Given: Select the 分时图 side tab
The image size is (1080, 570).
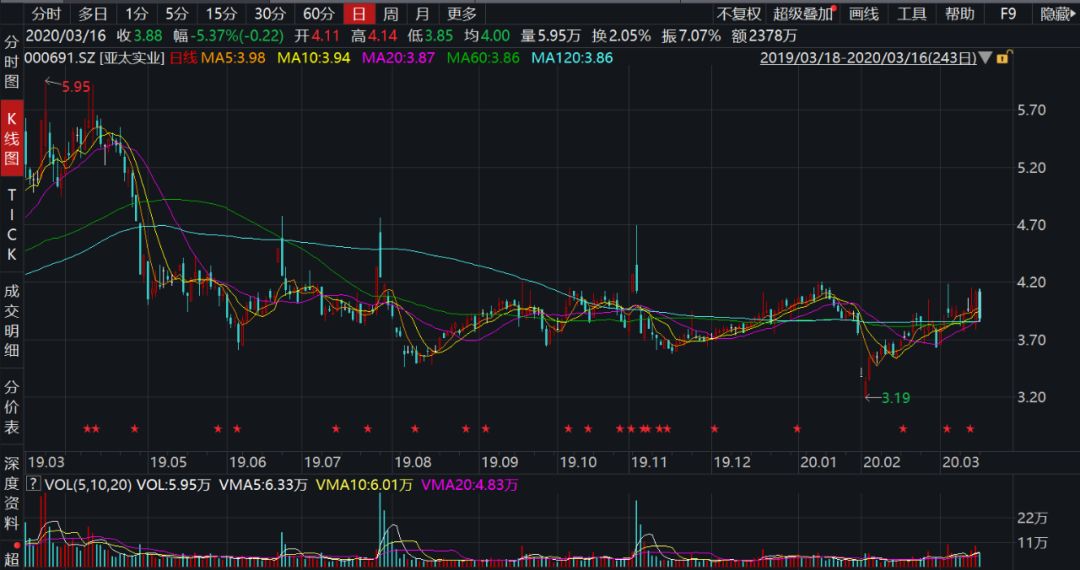Looking at the screenshot, I should click(12, 62).
